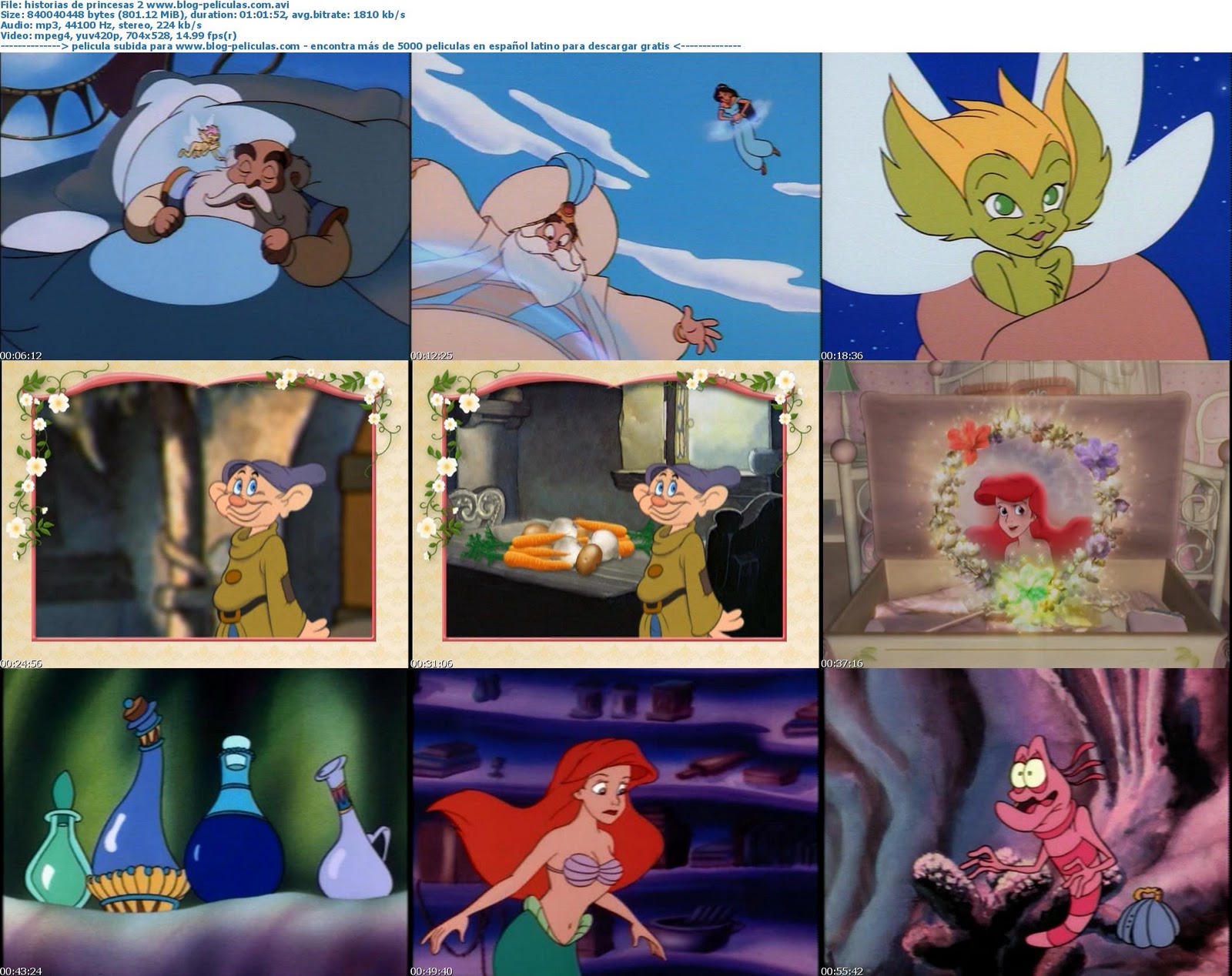Select the thumbnail stamped 00:12:25

click(x=615, y=206)
